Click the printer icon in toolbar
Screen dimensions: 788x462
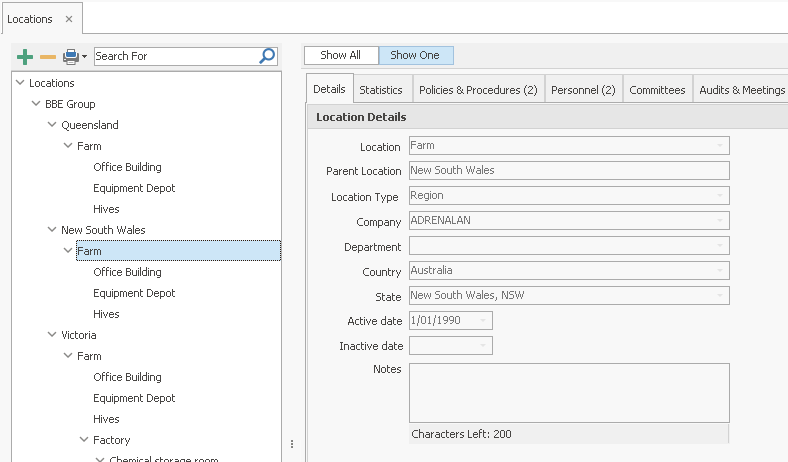(70, 57)
